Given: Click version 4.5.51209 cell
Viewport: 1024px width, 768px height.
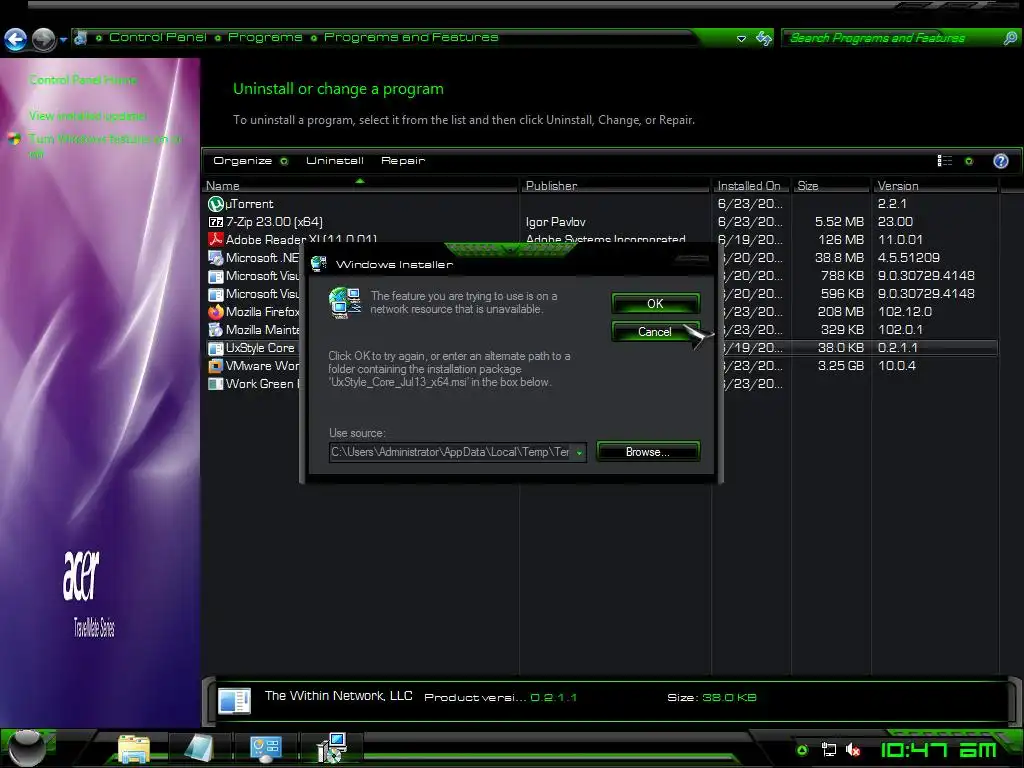Looking at the screenshot, I should pos(908,258).
